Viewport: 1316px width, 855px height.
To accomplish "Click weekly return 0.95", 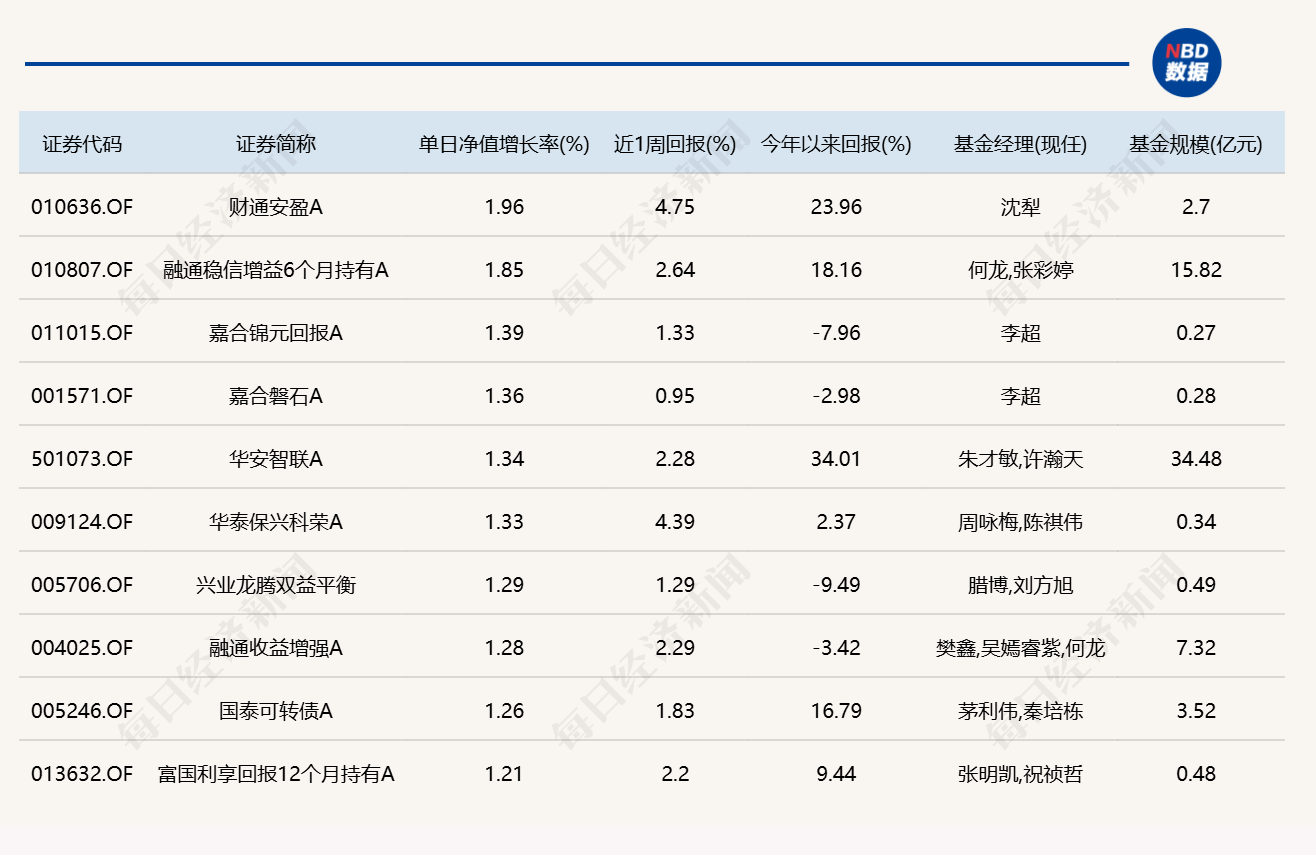I will [x=675, y=396].
